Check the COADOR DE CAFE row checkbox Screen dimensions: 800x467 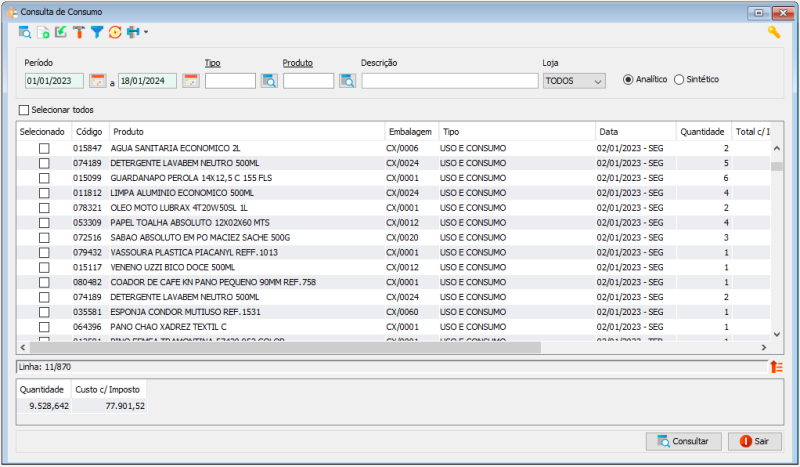[44, 282]
